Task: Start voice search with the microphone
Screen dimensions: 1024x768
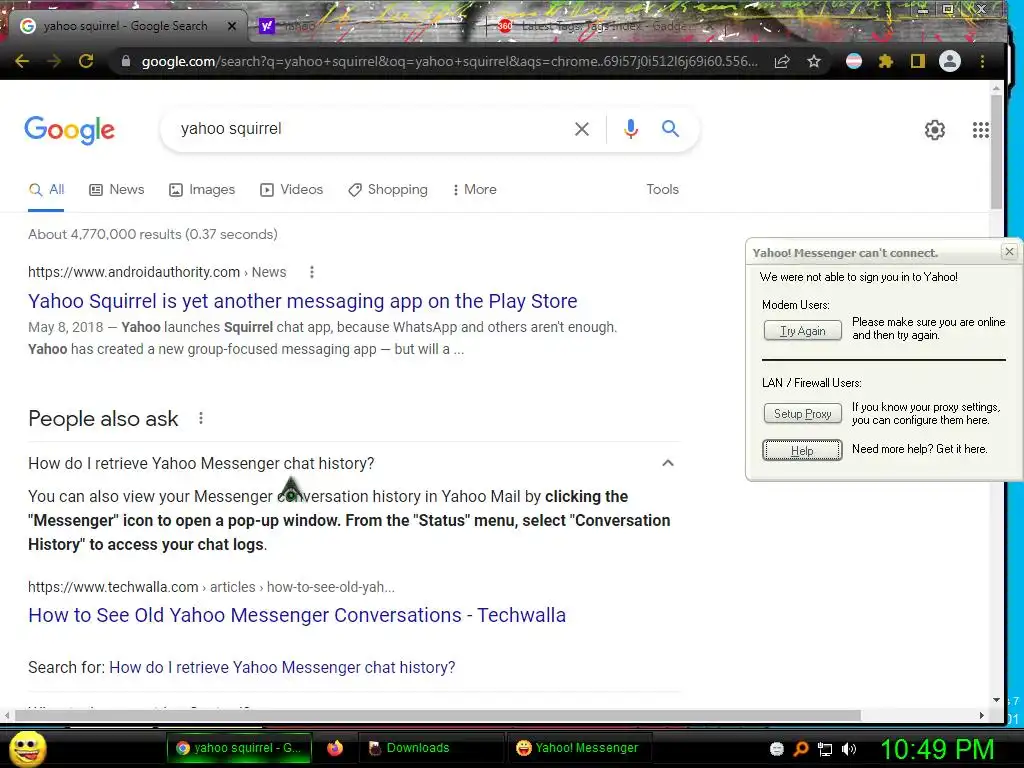Action: coord(630,129)
